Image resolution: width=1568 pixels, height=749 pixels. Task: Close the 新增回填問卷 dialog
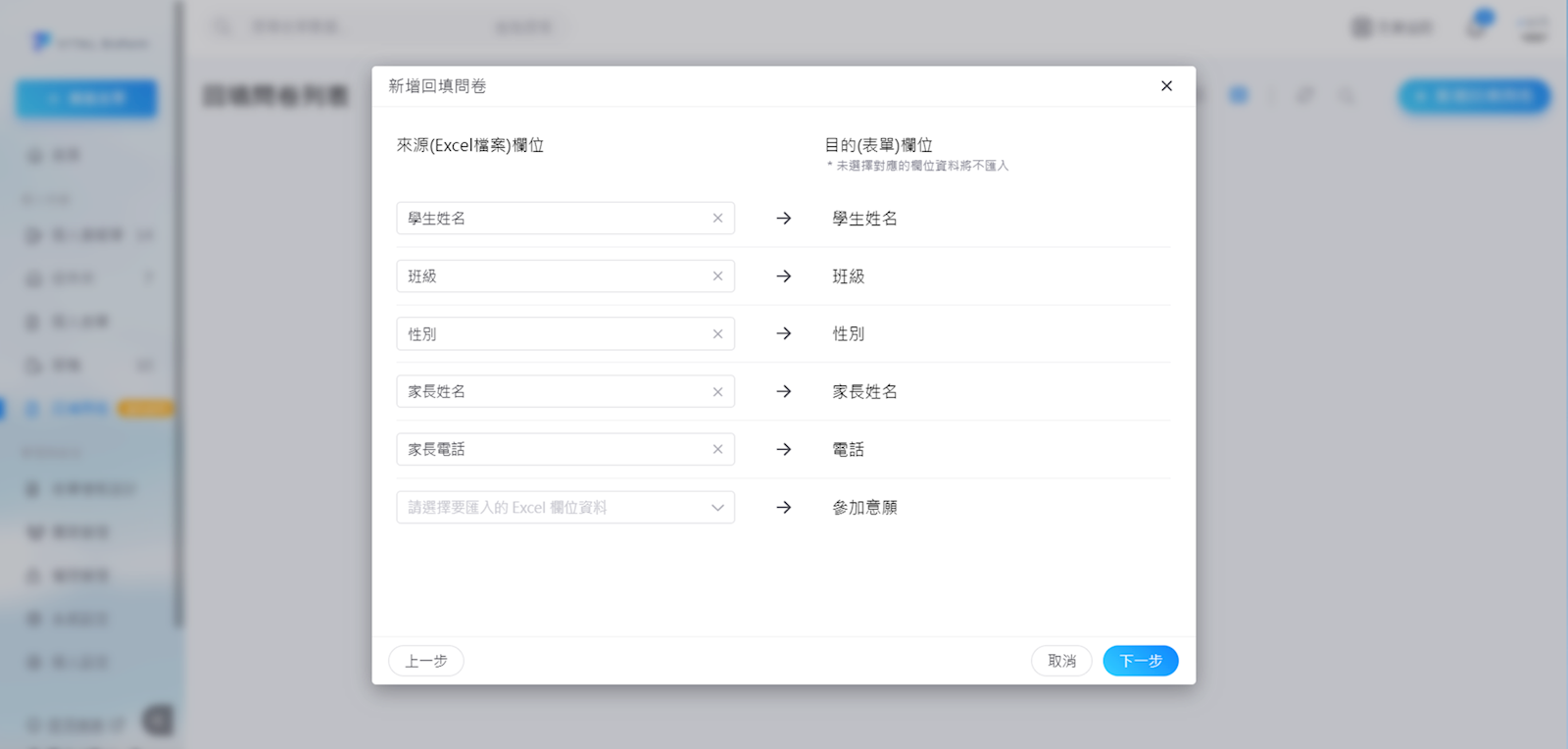(x=1166, y=86)
